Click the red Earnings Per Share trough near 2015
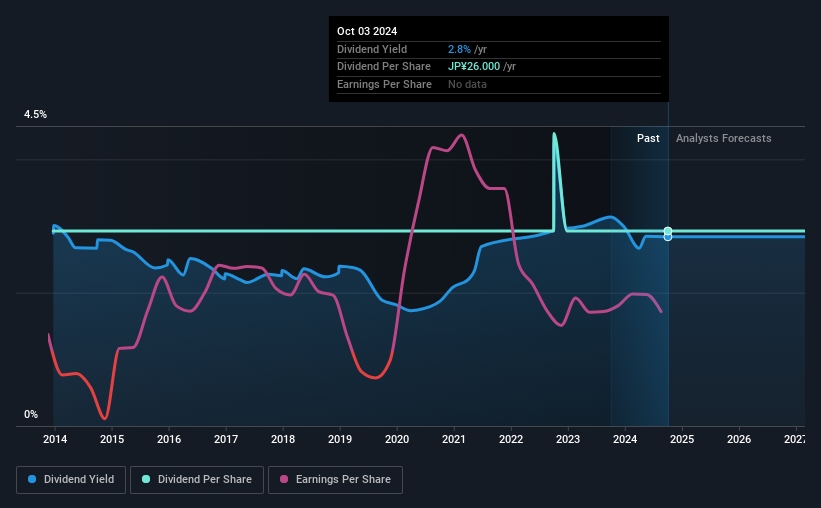This screenshot has height=508, width=821. click(x=105, y=418)
